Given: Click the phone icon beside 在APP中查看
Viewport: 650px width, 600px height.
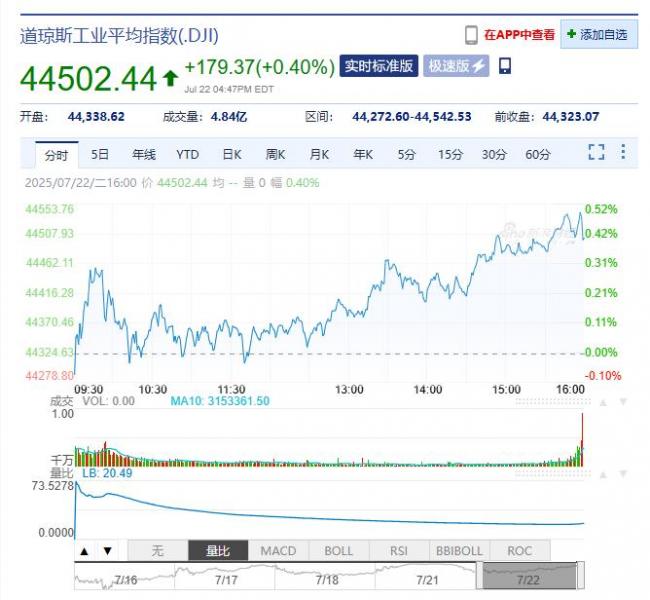Looking at the screenshot, I should [x=471, y=35].
